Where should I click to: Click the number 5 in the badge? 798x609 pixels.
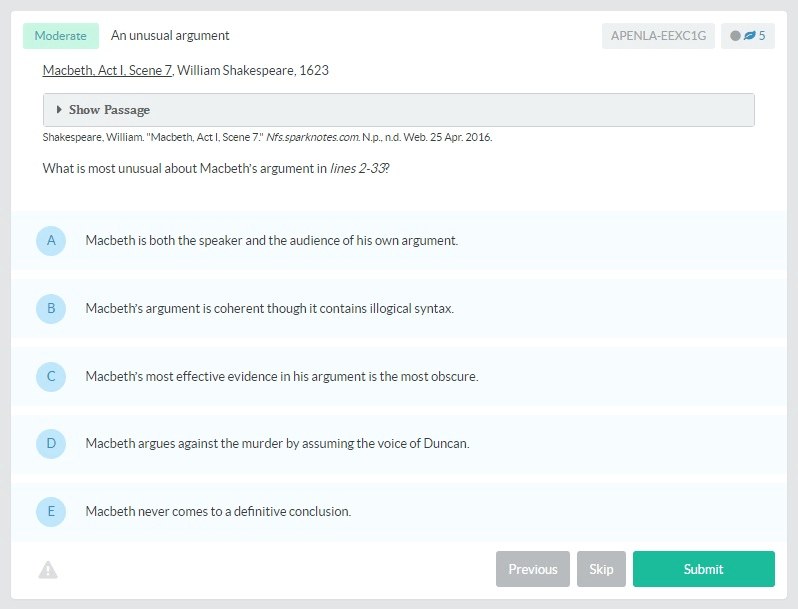coord(762,36)
